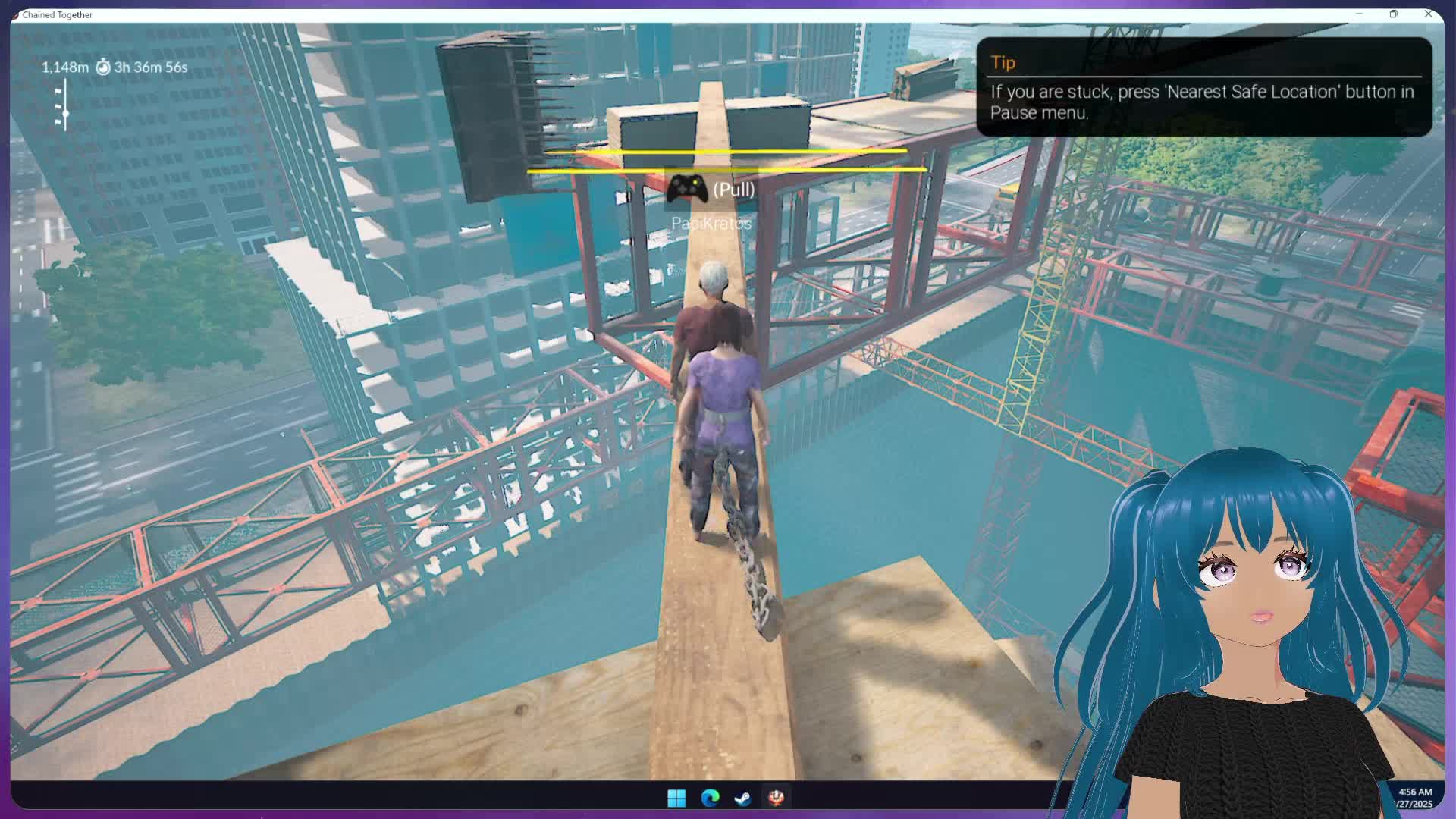
Task: Click the PapiKratos player name tag
Action: [711, 224]
